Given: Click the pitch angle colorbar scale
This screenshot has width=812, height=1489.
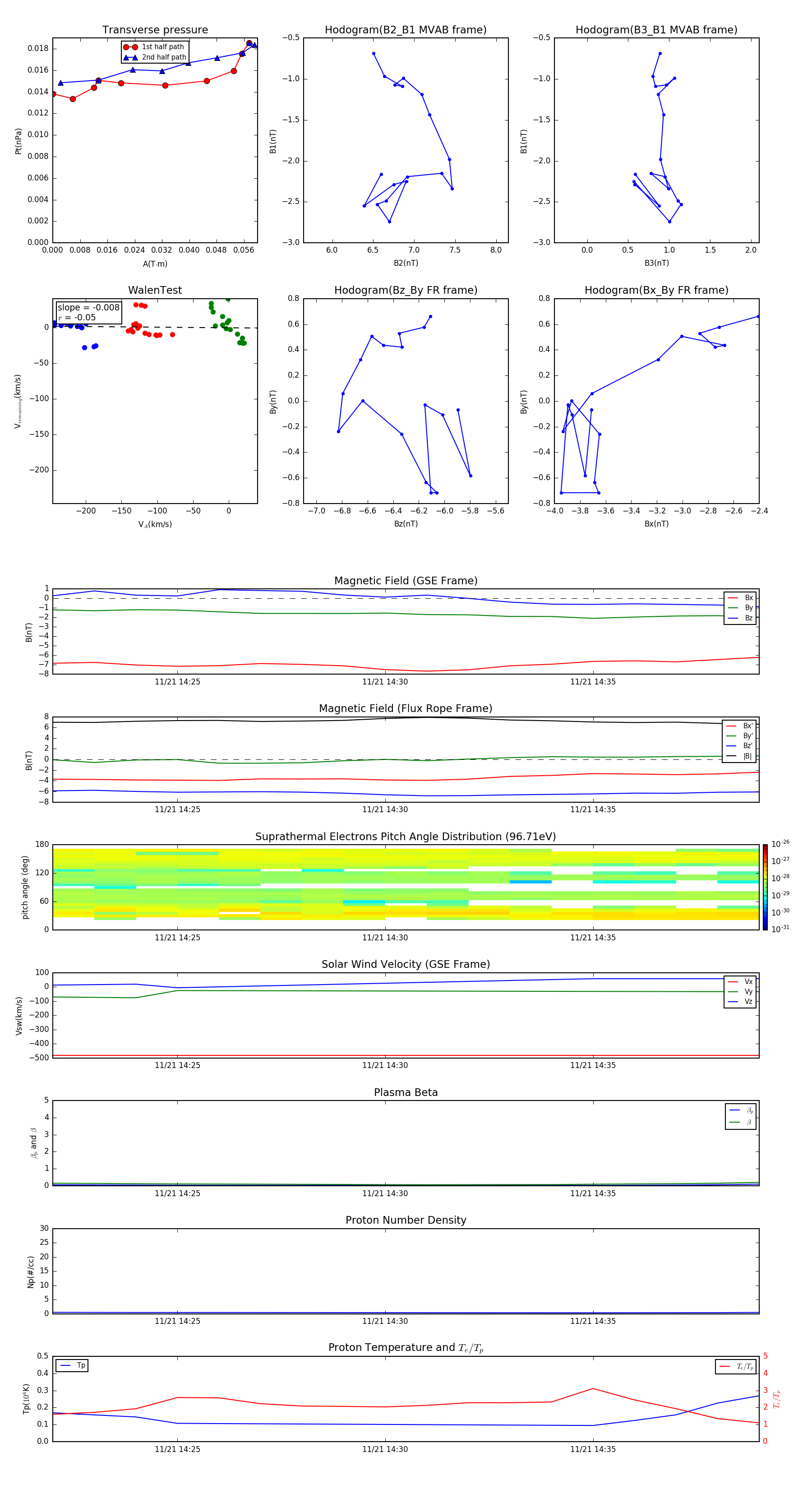Looking at the screenshot, I should [x=765, y=887].
